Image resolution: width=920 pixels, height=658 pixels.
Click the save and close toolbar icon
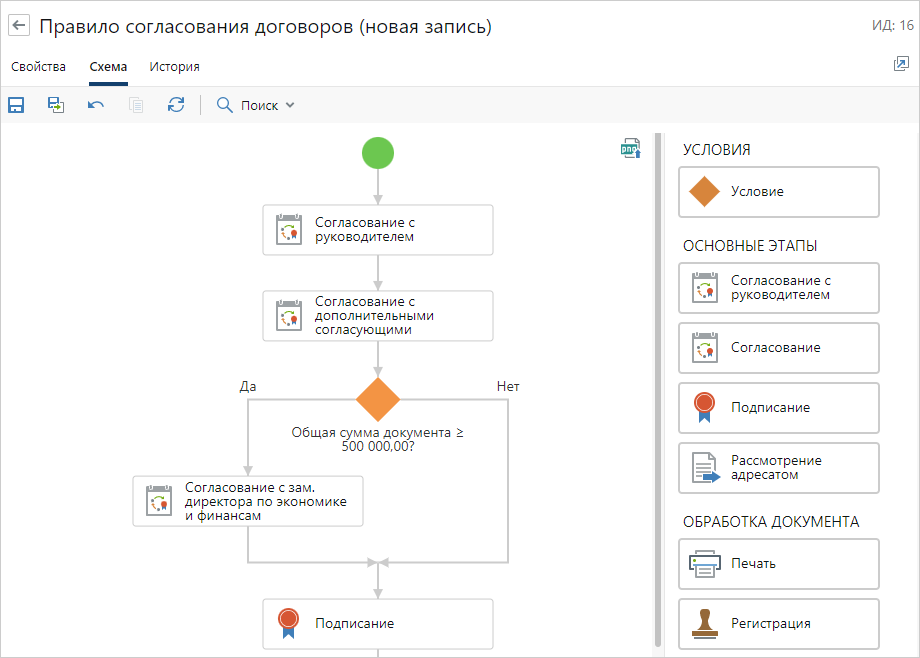point(56,105)
